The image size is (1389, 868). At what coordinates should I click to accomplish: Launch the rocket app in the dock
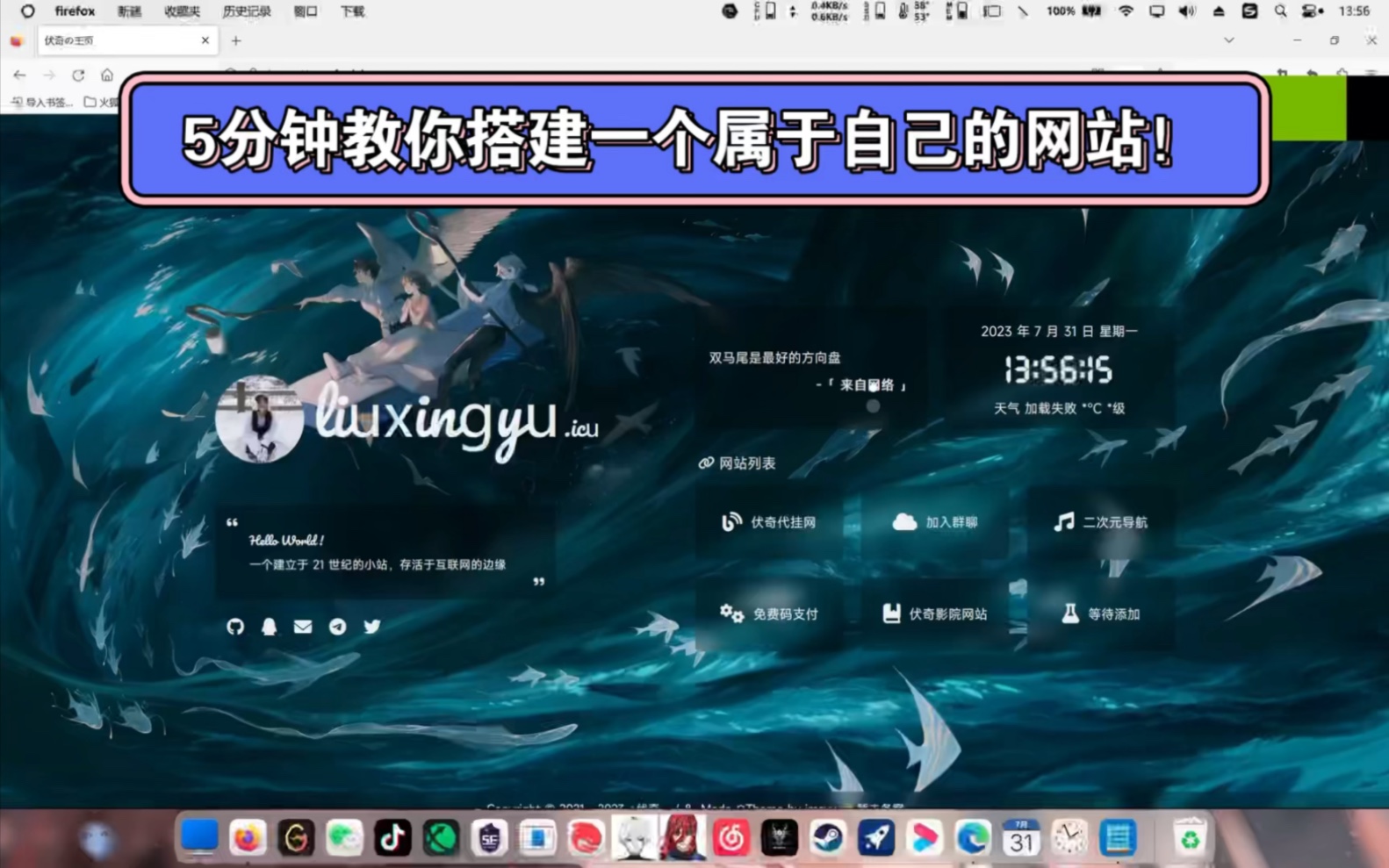pos(875,837)
